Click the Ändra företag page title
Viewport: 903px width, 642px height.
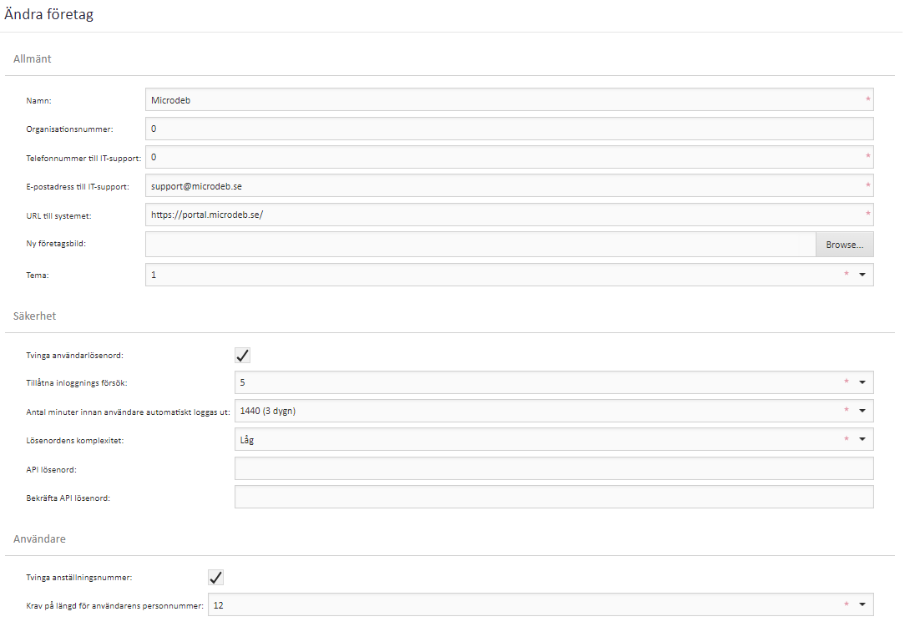49,14
